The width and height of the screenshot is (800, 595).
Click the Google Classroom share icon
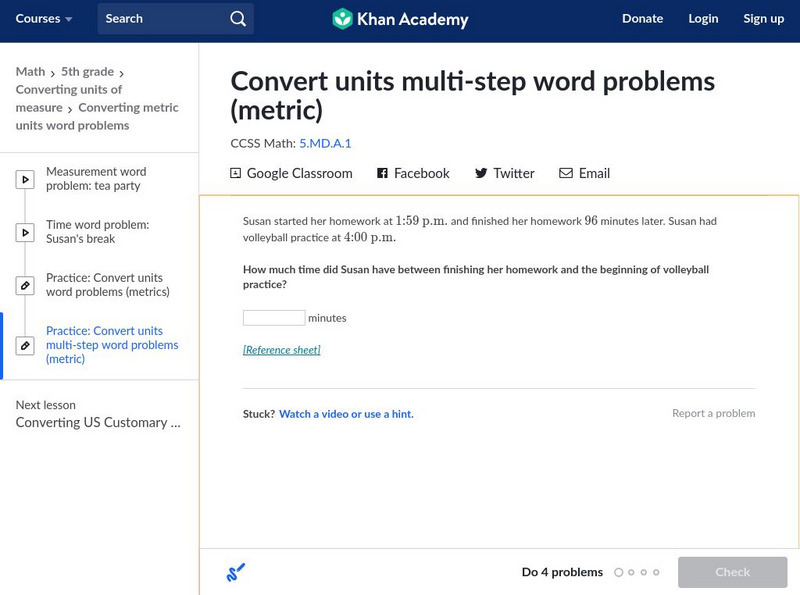point(236,173)
